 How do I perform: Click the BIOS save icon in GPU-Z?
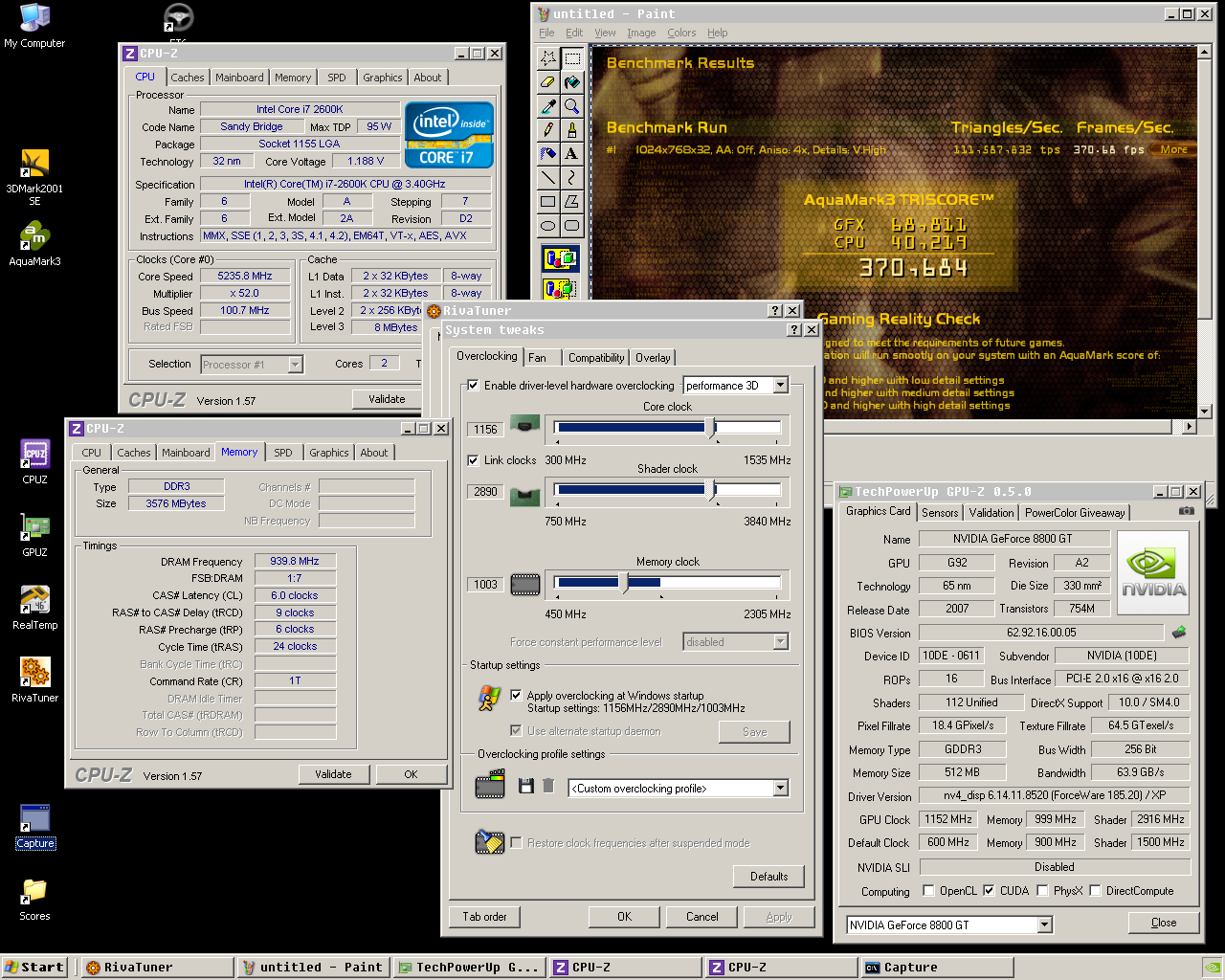coord(1179,632)
